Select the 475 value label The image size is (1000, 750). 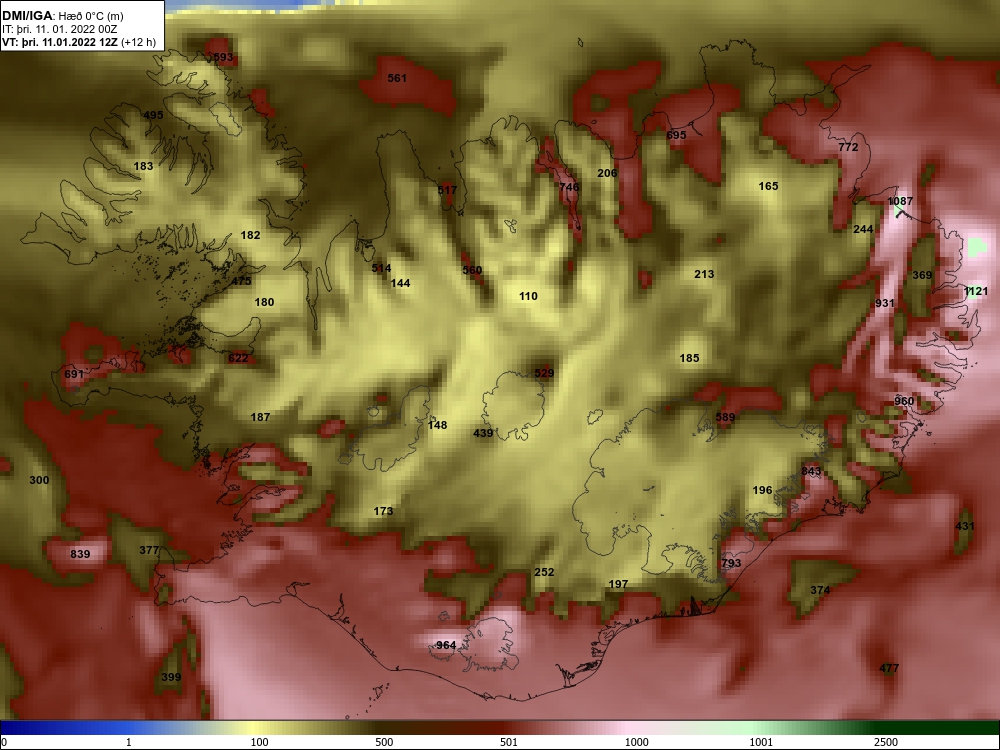(241, 281)
